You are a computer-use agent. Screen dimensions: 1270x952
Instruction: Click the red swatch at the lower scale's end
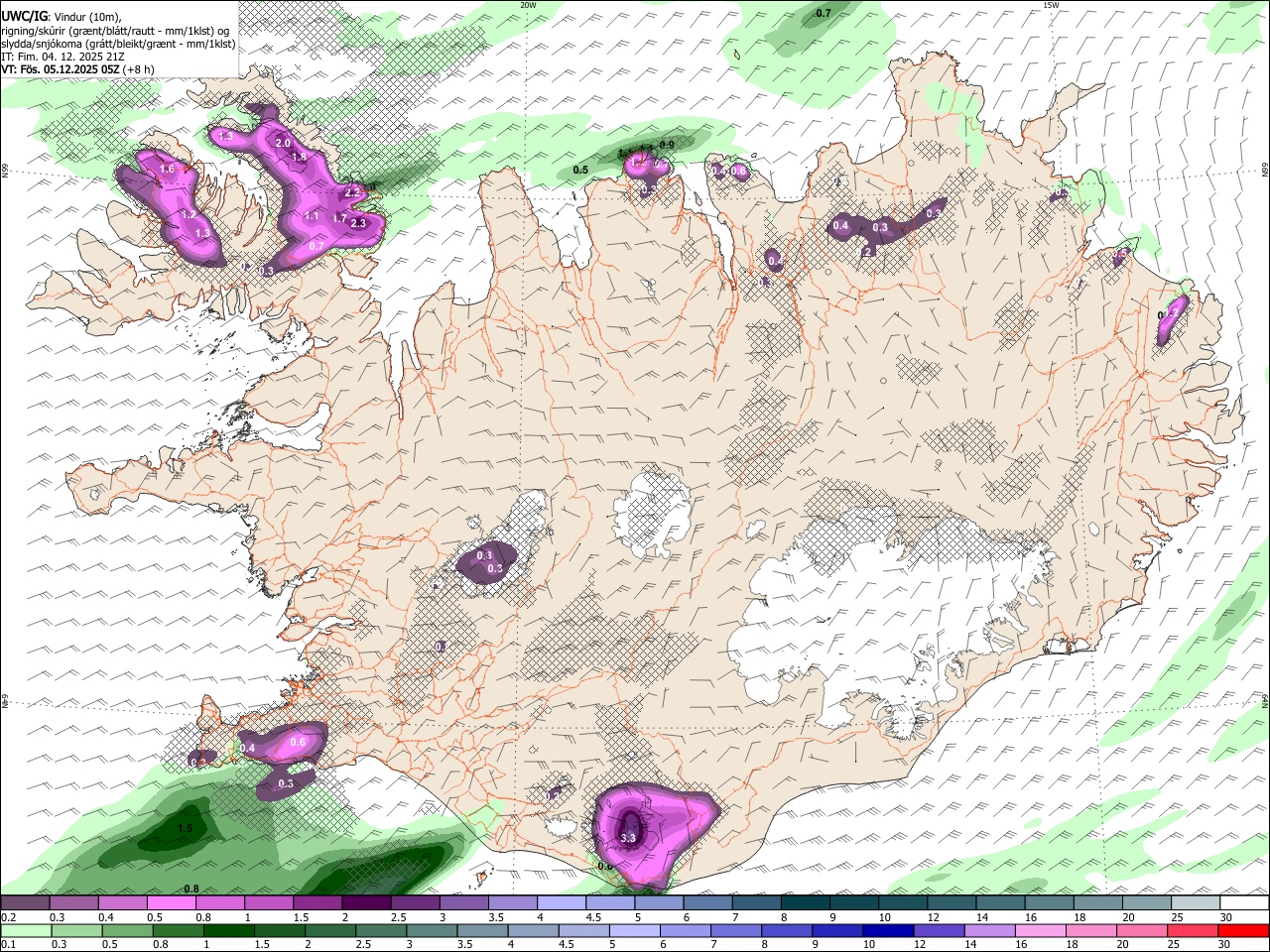[x=1245, y=931]
